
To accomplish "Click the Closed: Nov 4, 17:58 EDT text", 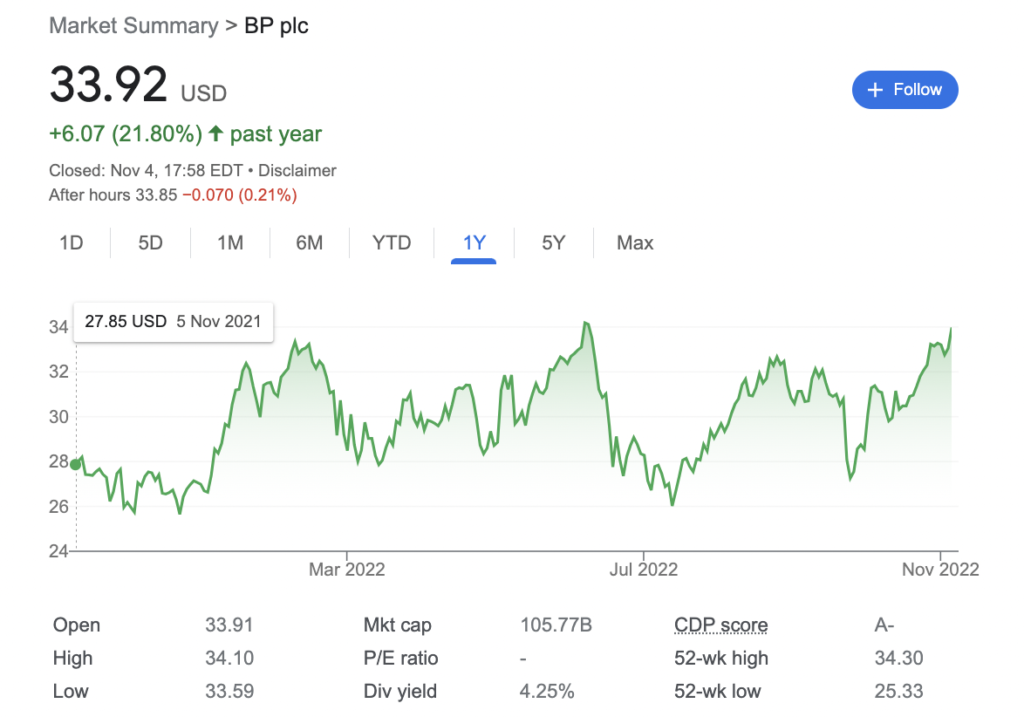I will 146,170.
